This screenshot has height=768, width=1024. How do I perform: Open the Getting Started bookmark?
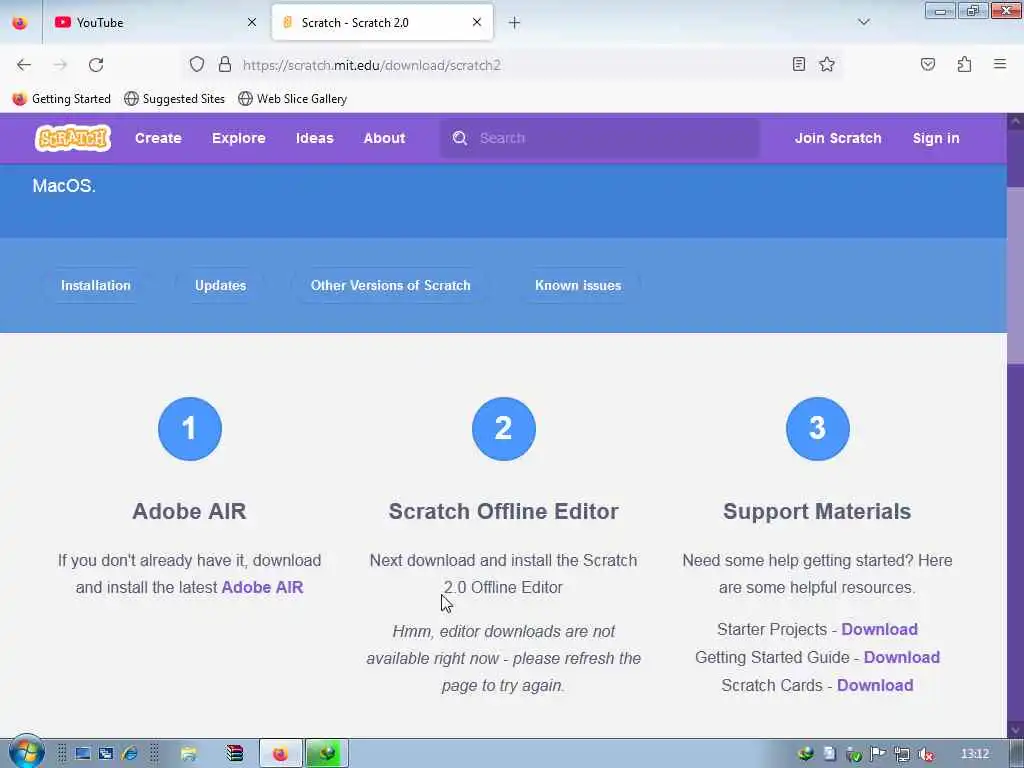(x=62, y=99)
